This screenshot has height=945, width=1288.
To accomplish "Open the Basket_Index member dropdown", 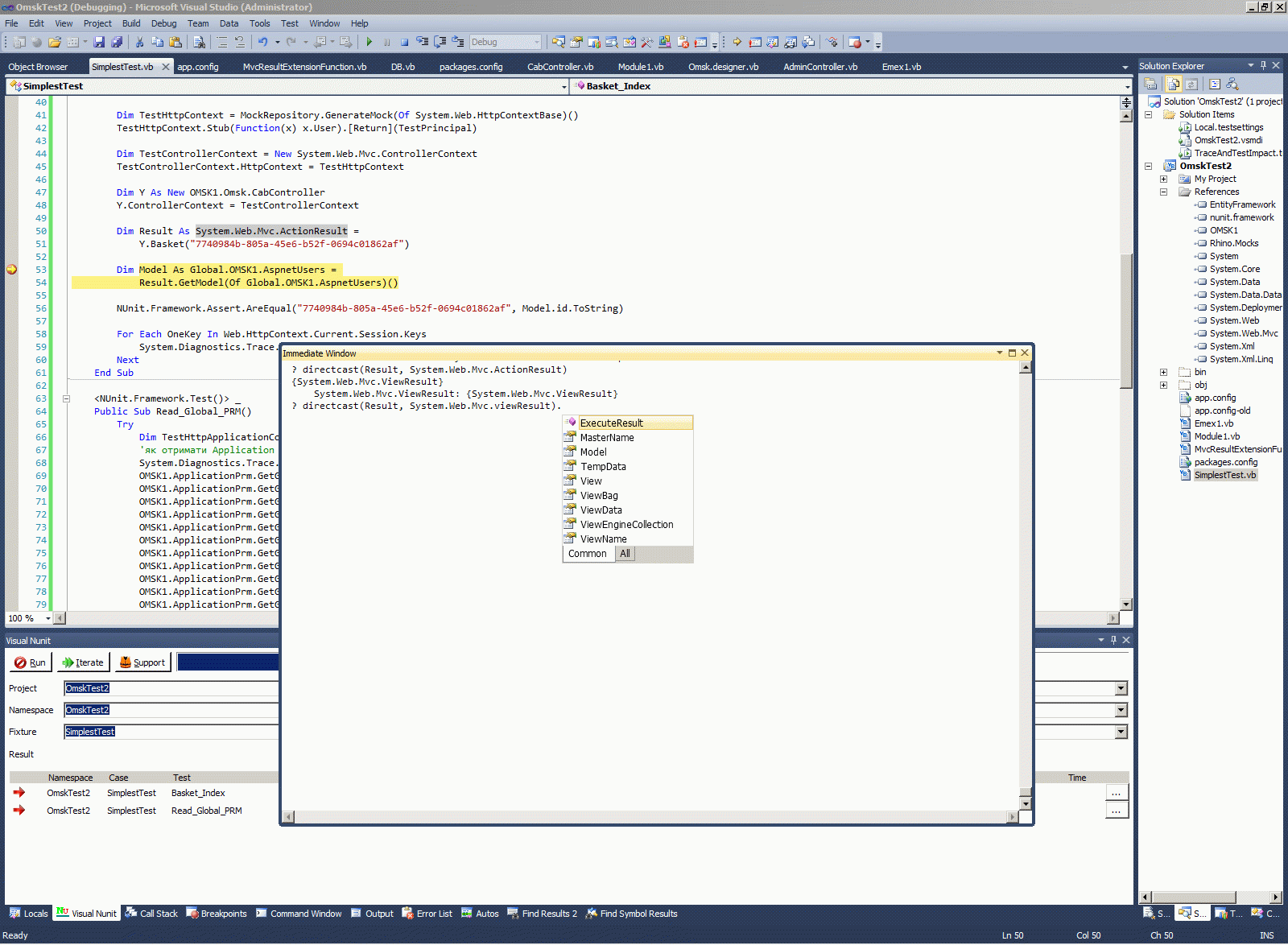I will click(1128, 86).
